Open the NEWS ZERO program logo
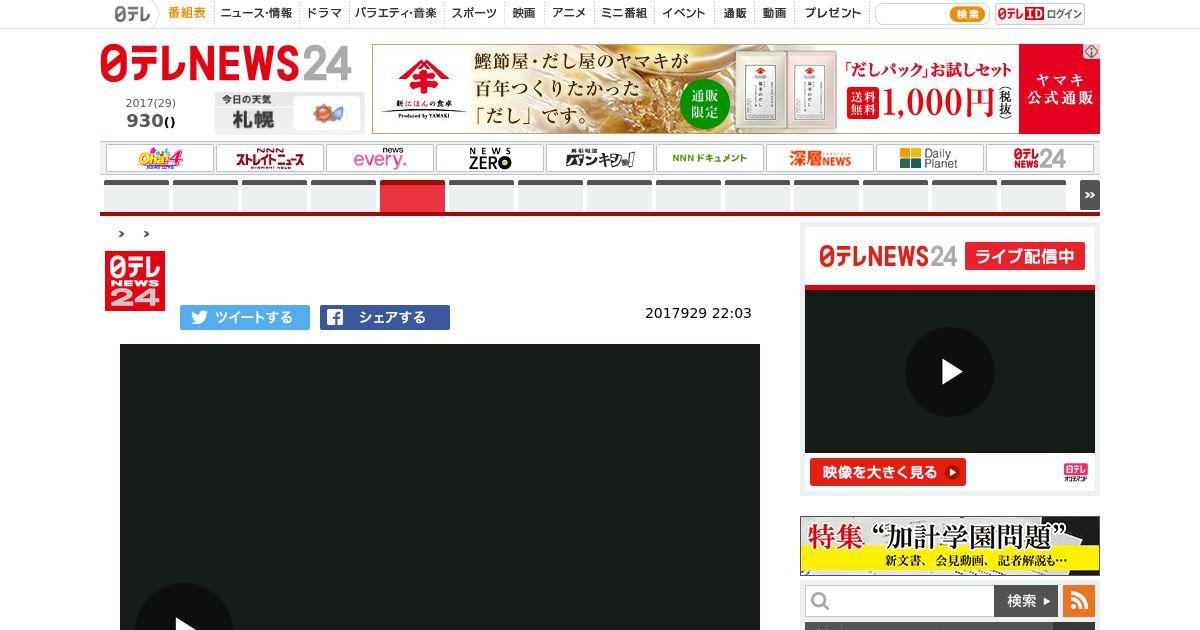The width and height of the screenshot is (1200, 630). coord(490,158)
